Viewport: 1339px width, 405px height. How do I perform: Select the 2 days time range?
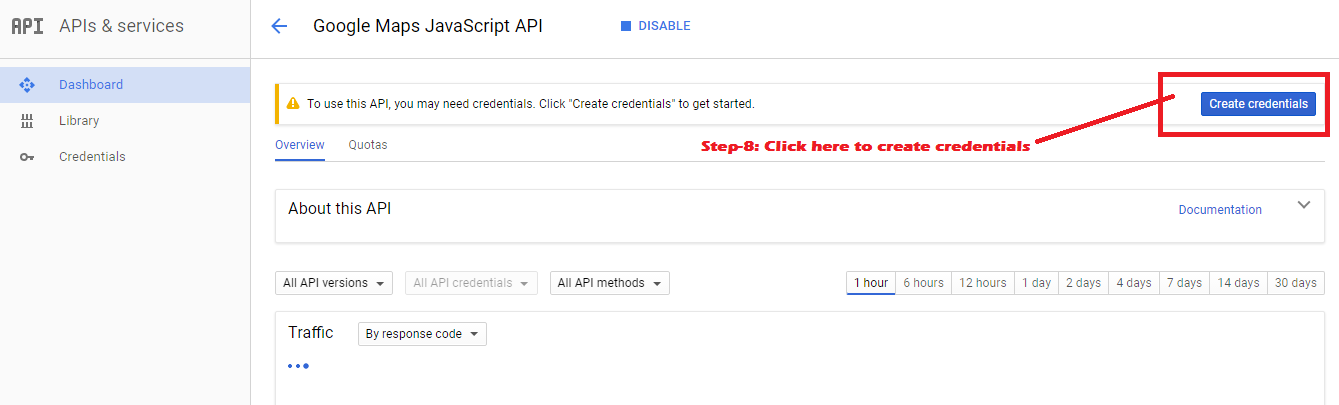(1083, 283)
